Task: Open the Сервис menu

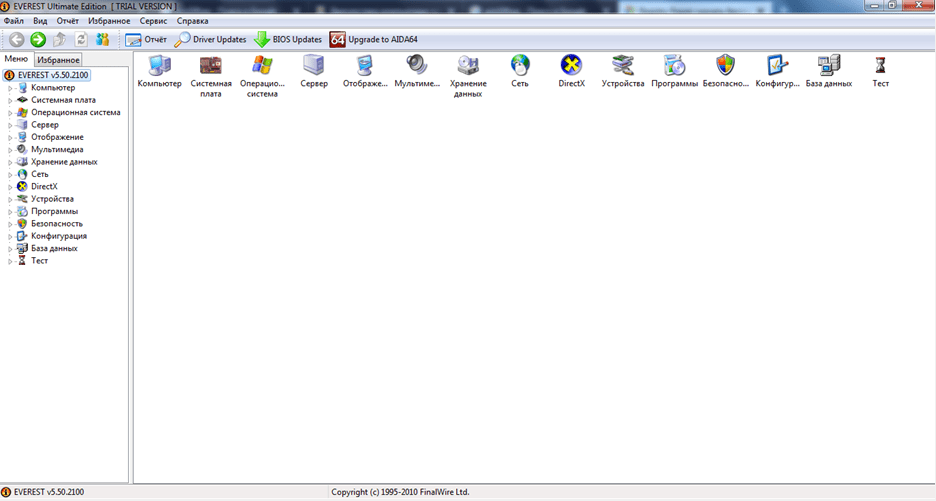Action: (153, 21)
